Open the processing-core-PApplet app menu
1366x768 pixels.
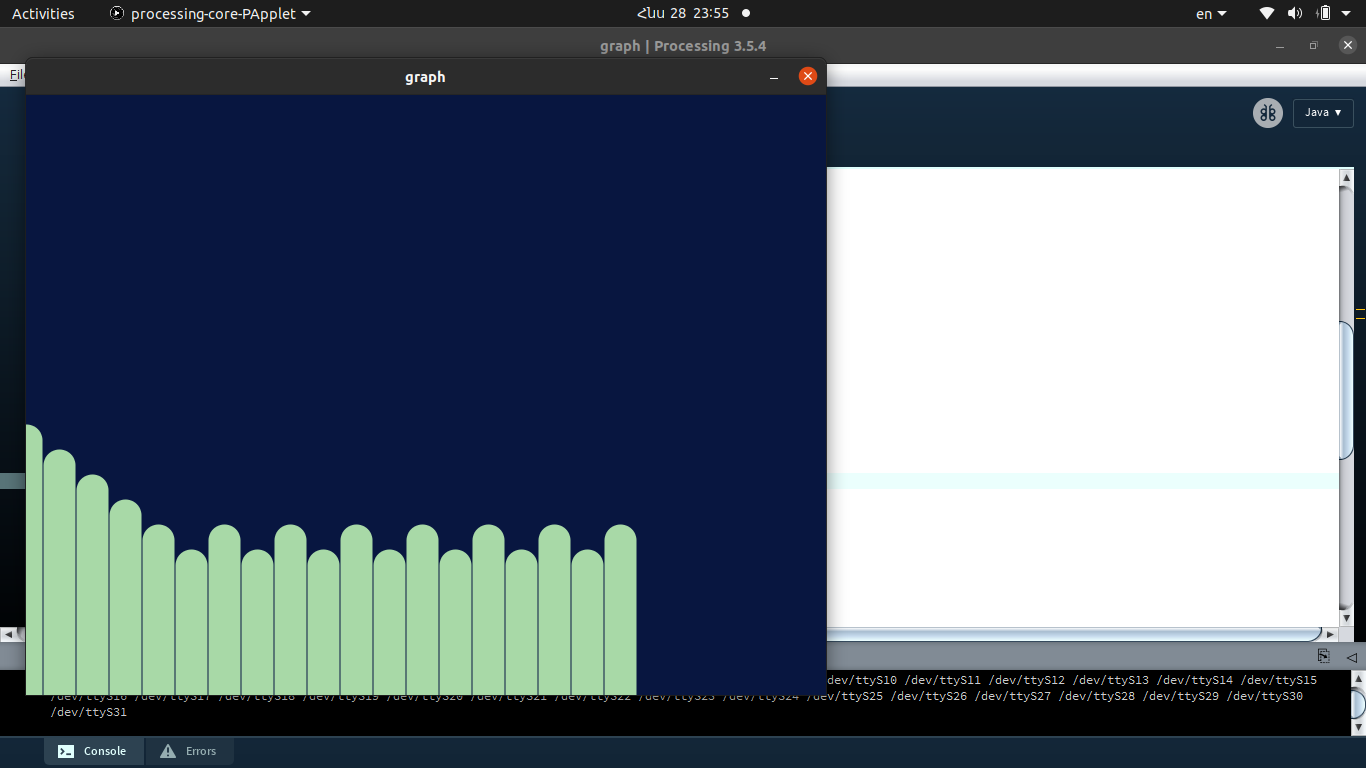coord(210,14)
